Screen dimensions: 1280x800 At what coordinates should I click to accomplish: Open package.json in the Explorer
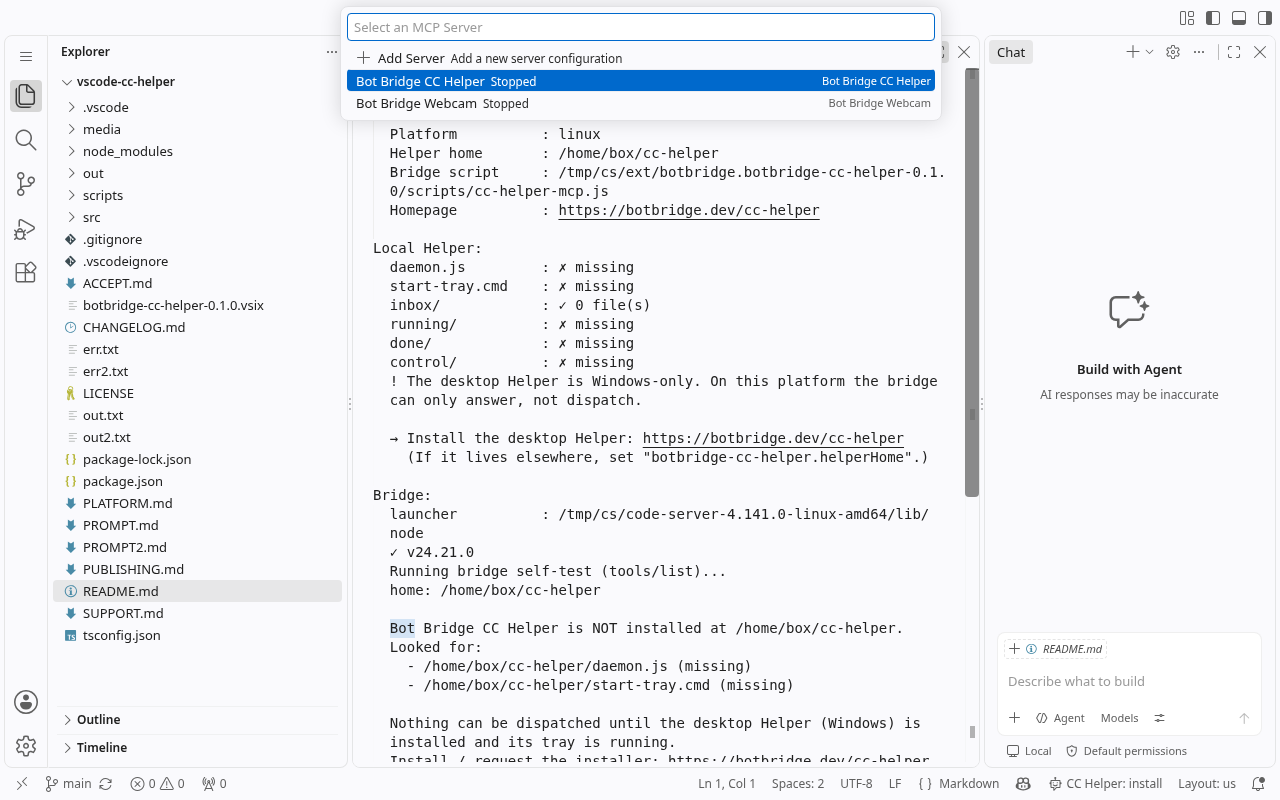coord(197,481)
